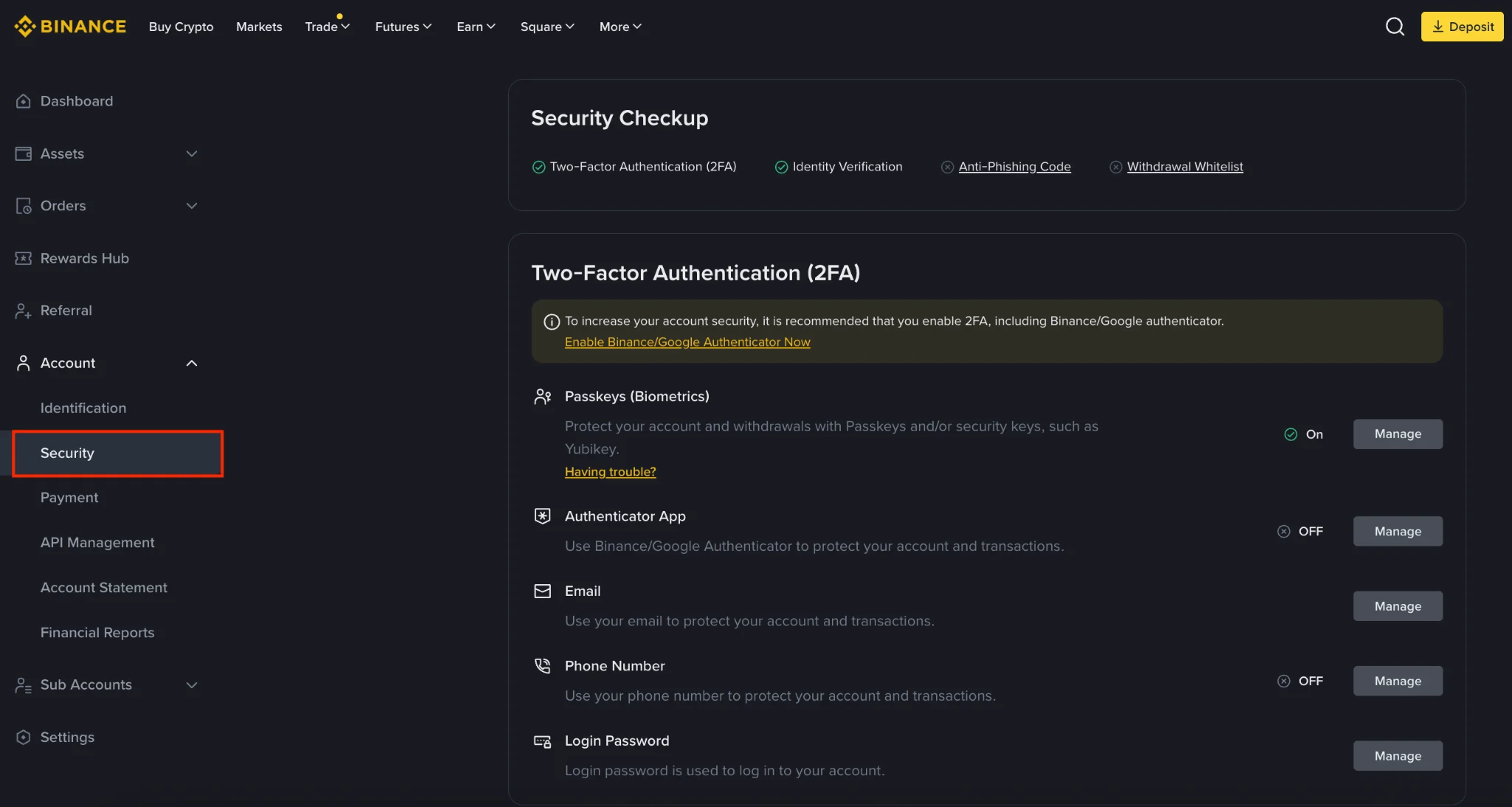This screenshot has width=1512, height=807.
Task: Select Identification in Account menu
Action: (83, 408)
